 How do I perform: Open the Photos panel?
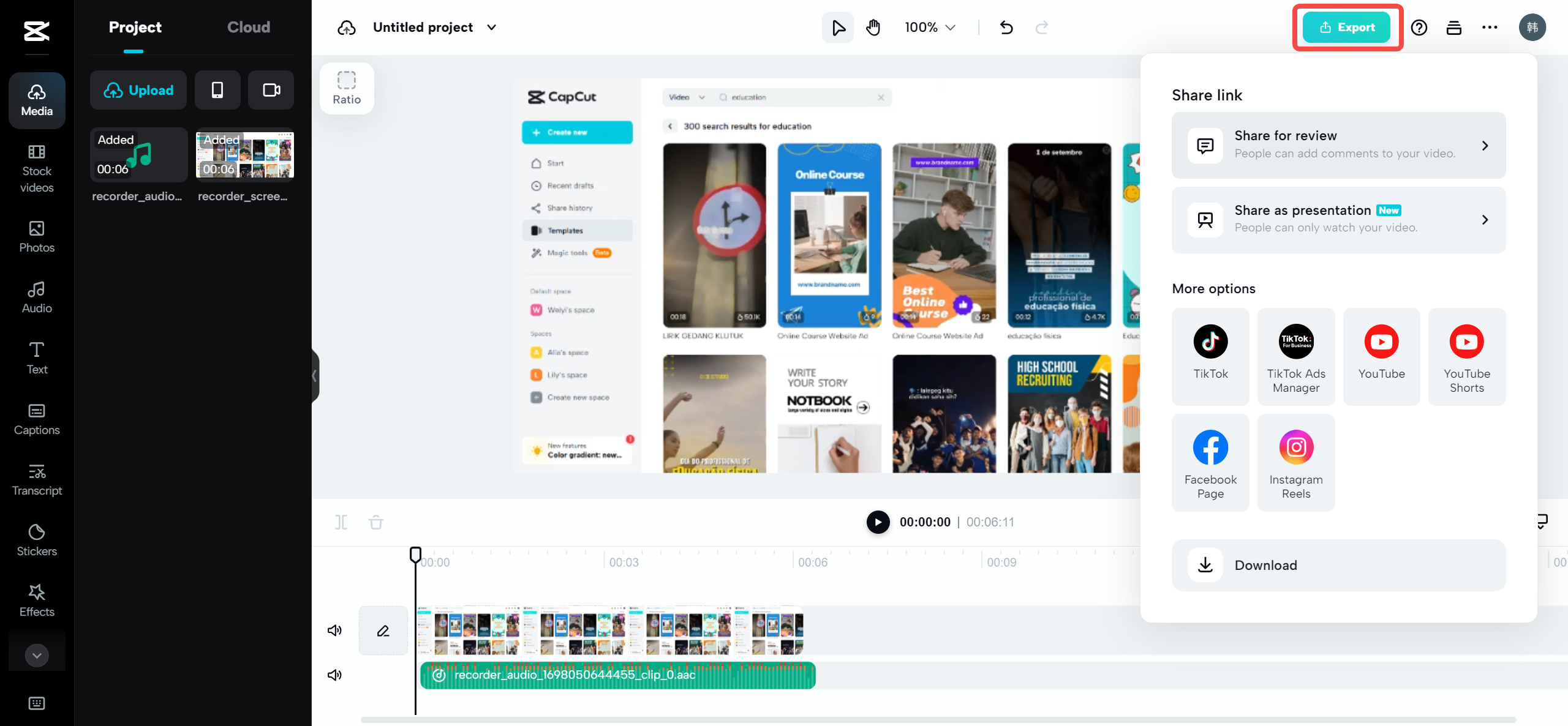click(x=37, y=237)
